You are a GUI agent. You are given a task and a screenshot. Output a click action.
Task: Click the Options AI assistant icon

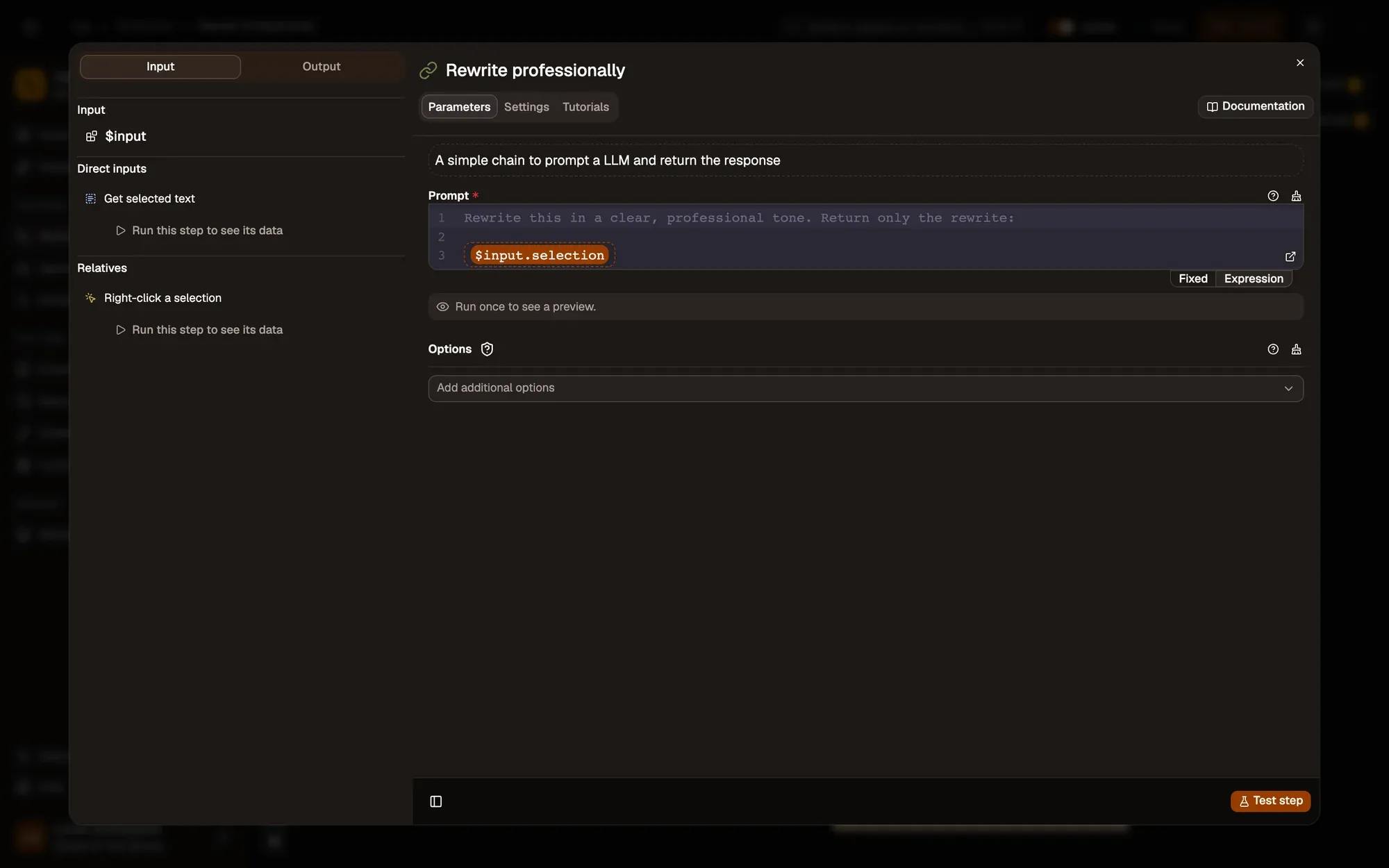[1296, 349]
